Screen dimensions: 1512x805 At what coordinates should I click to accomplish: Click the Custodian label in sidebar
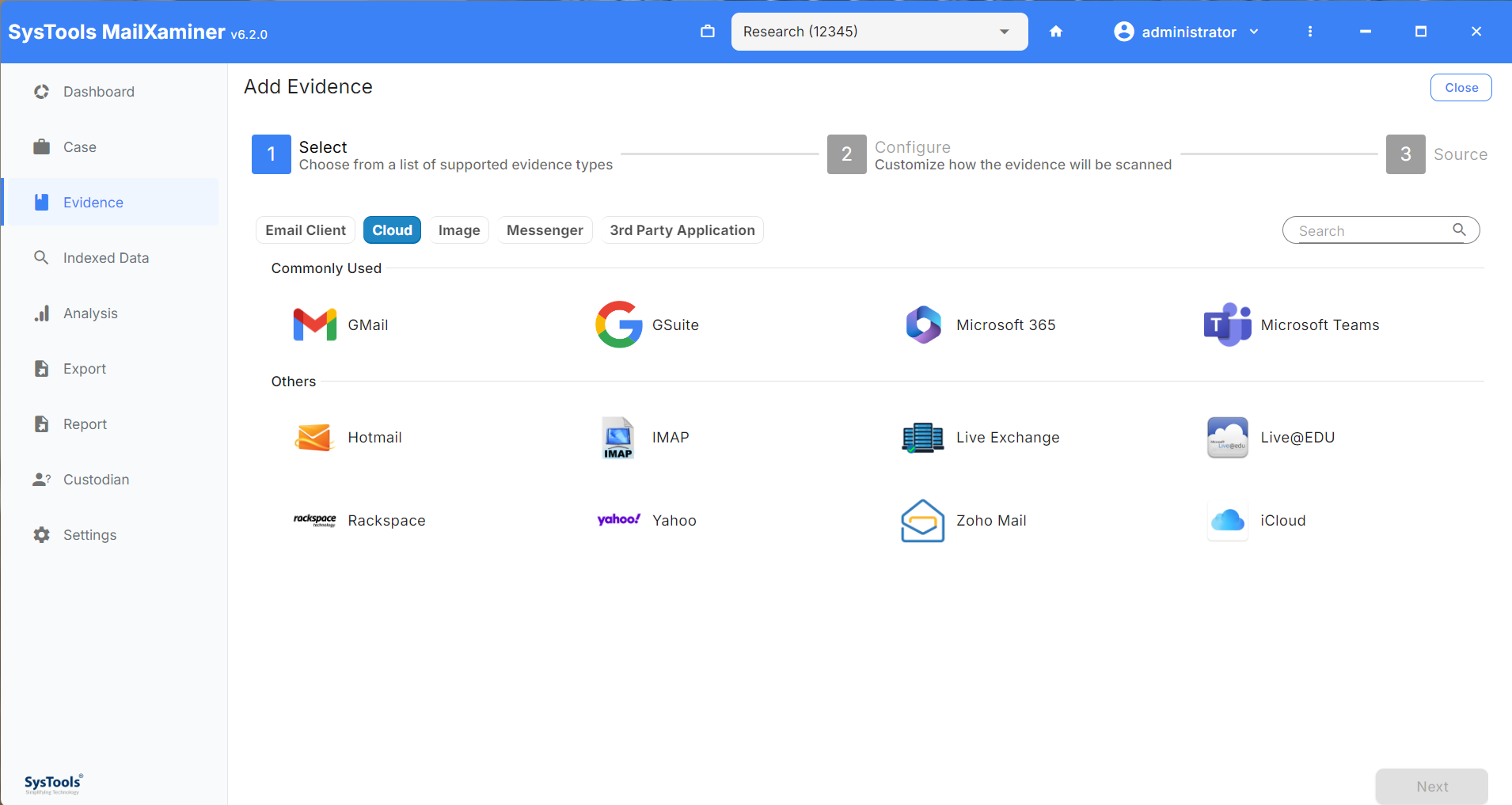coord(97,480)
